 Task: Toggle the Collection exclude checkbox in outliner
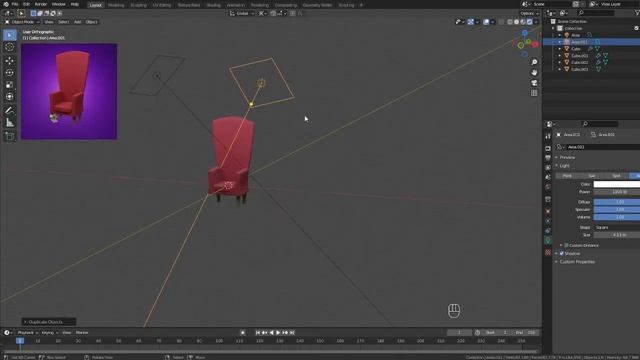click(636, 28)
